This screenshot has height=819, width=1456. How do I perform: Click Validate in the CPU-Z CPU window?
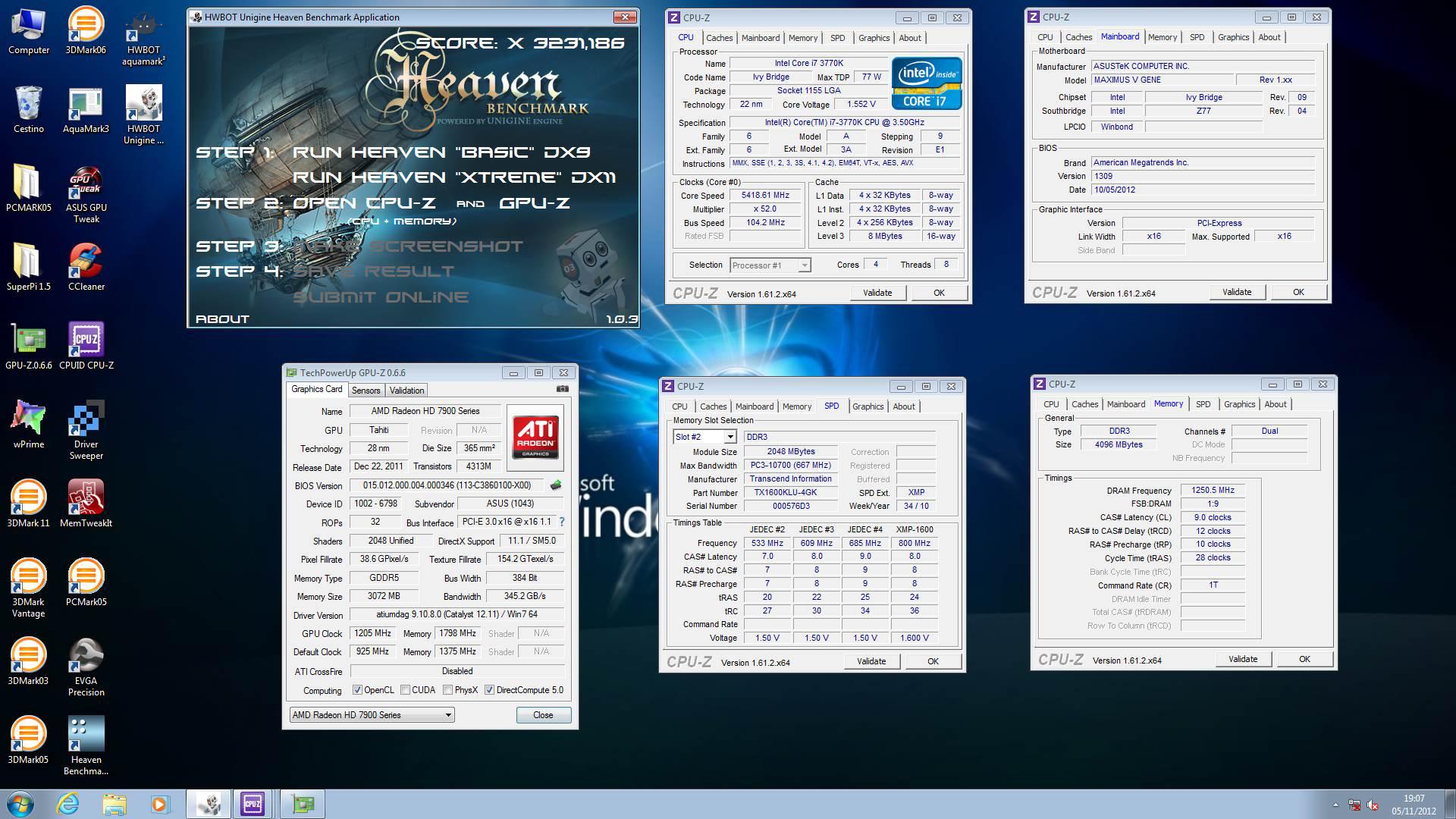(877, 293)
